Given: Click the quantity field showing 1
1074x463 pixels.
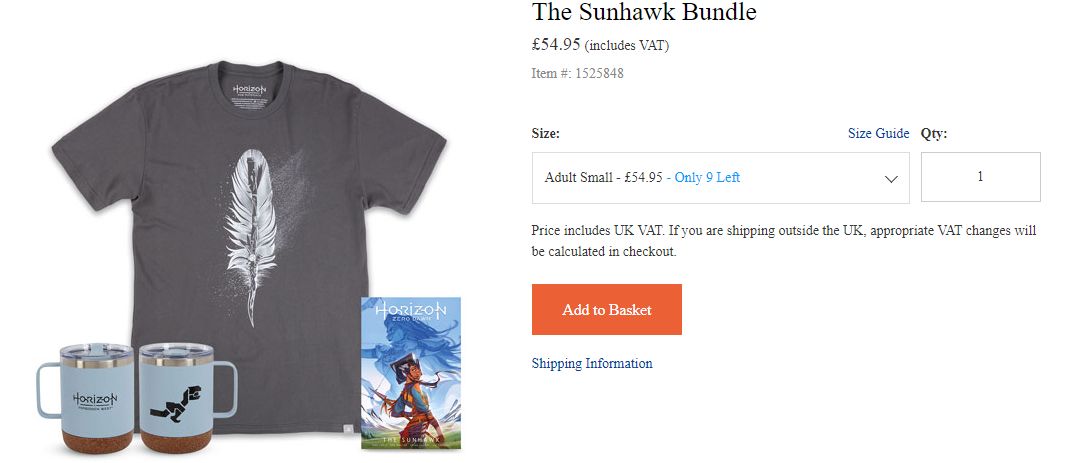Looking at the screenshot, I should 980,177.
